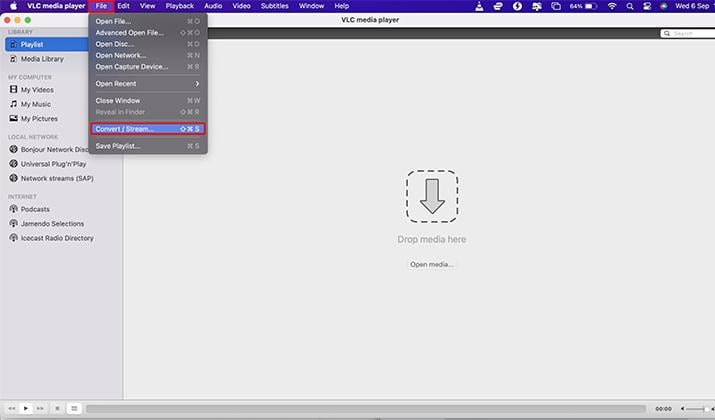Click the My Pictures image icon

[x=13, y=118]
